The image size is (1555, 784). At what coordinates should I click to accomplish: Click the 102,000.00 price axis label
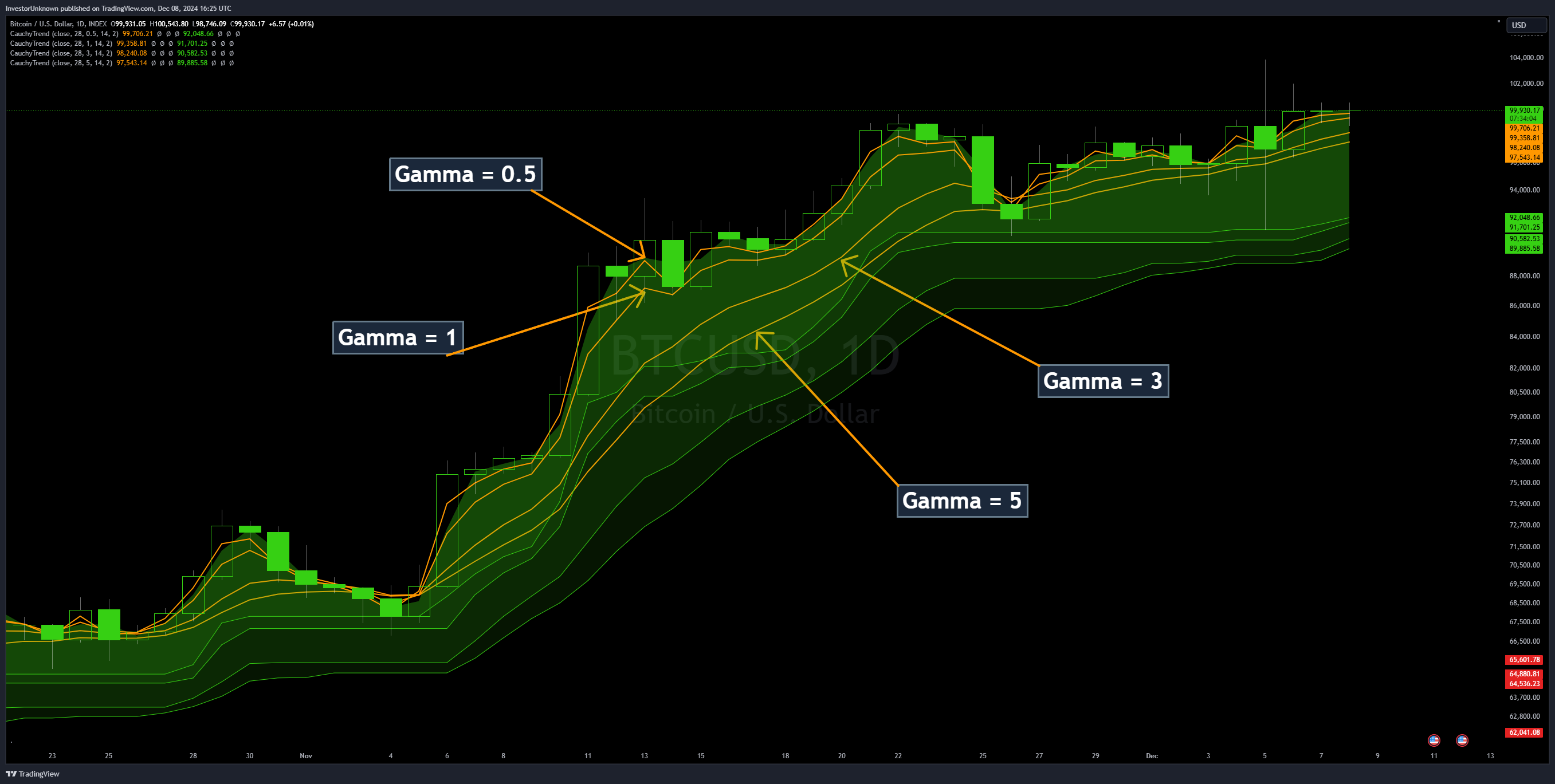pos(1526,83)
